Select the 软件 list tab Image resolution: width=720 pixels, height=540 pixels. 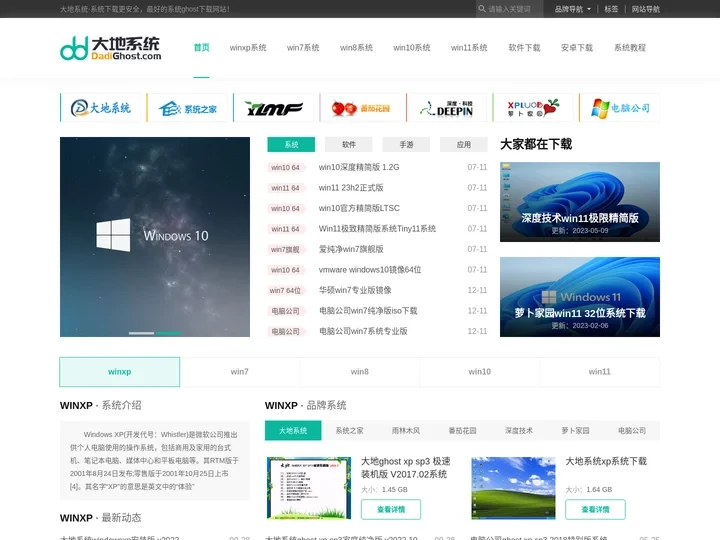click(349, 145)
